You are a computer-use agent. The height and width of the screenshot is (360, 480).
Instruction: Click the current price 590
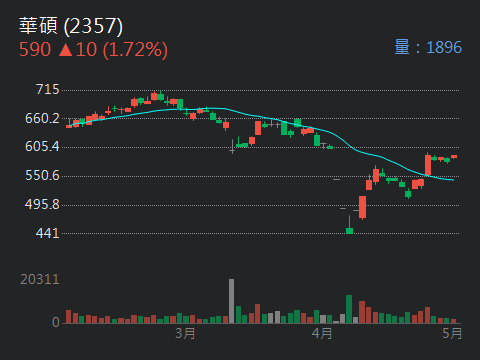[x=35, y=50]
